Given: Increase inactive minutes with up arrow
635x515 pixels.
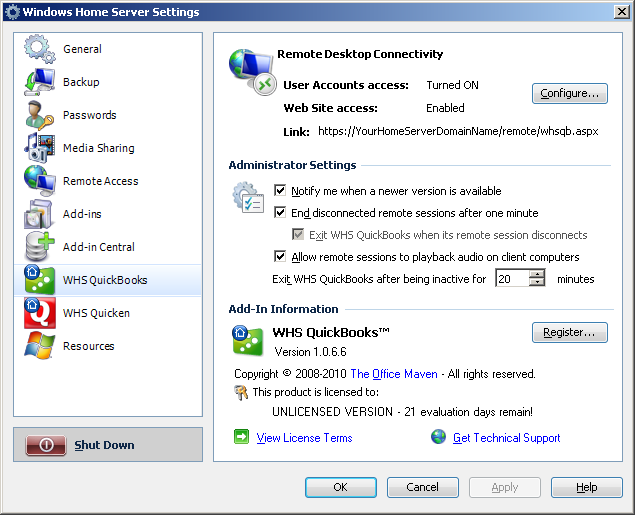Looking at the screenshot, I should tap(537, 274).
